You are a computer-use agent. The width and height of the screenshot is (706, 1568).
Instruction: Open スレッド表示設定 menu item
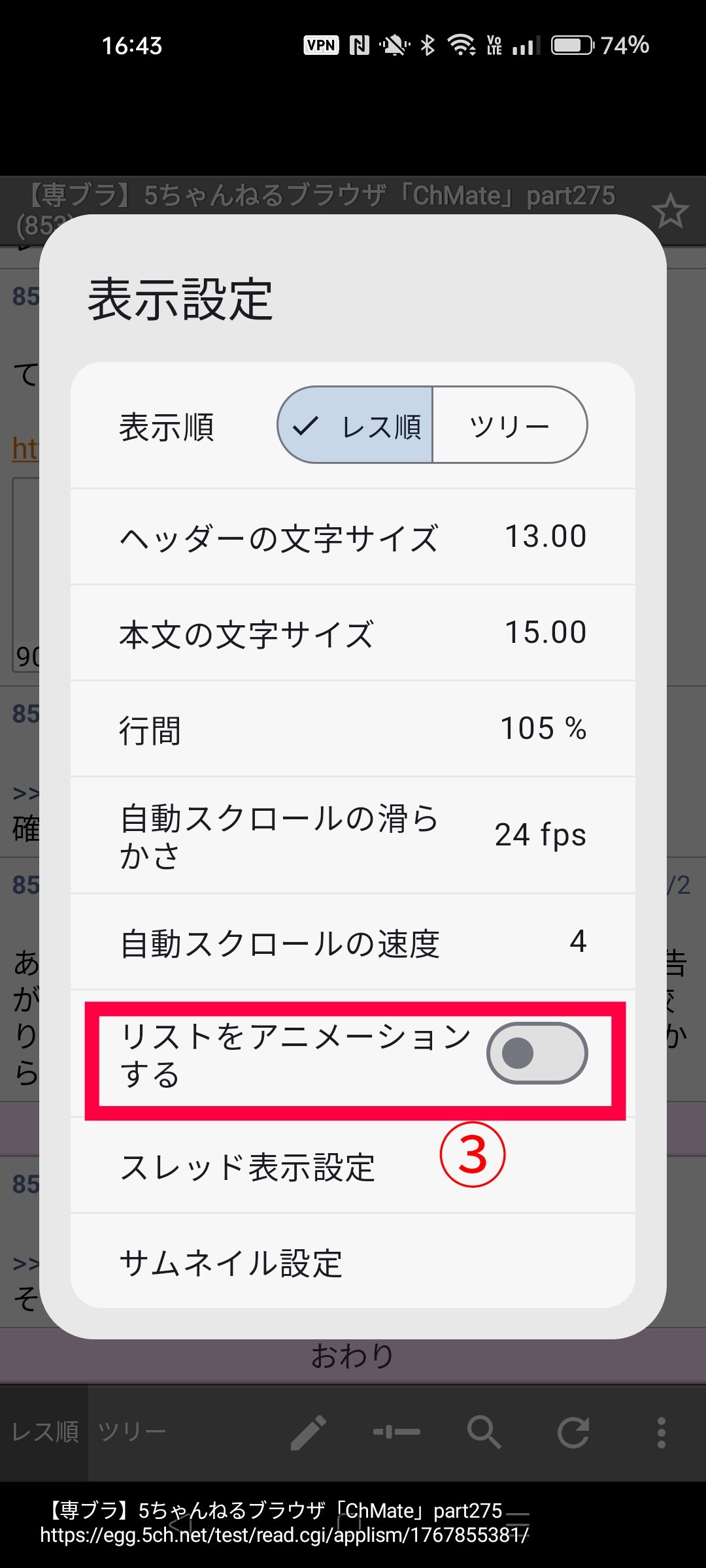(248, 1167)
